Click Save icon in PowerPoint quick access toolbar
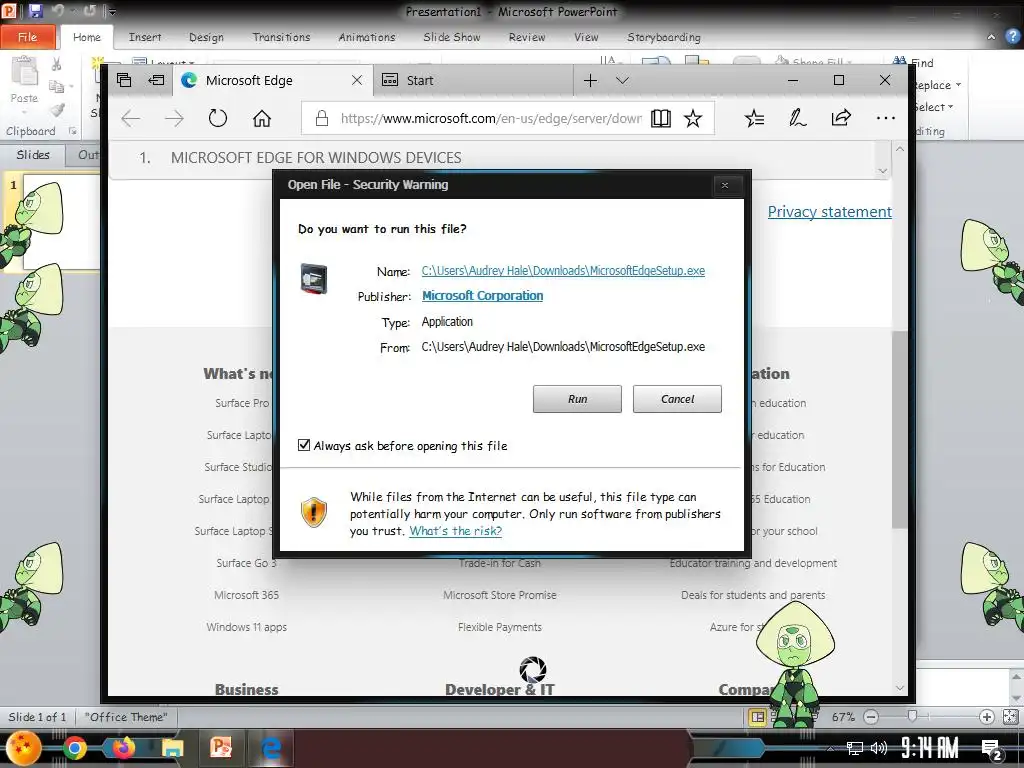1024x768 pixels. pyautogui.click(x=35, y=10)
